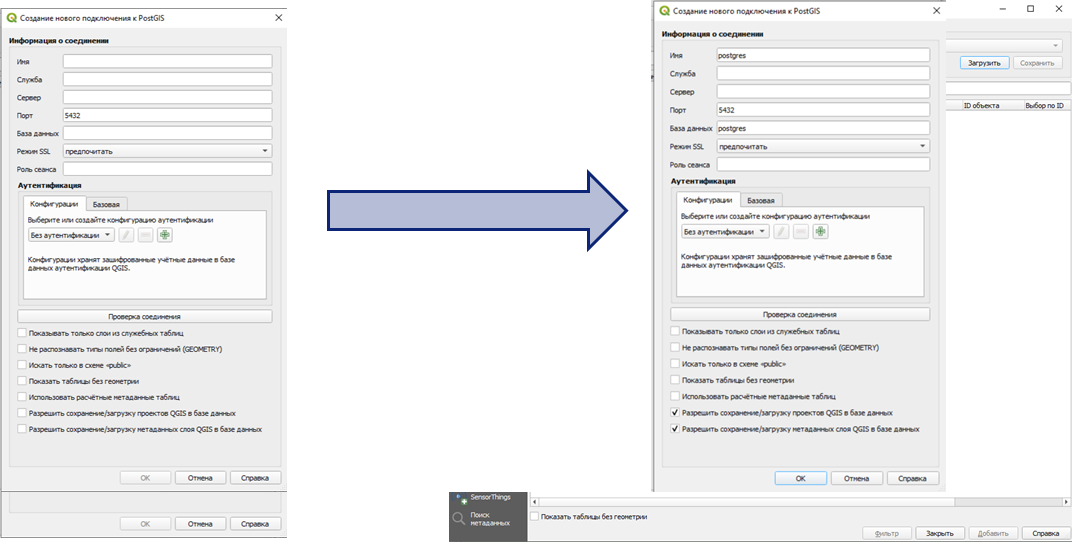Select the SensorThings source icon in the sidebar
The width and height of the screenshot is (1072, 542).
click(x=460, y=499)
